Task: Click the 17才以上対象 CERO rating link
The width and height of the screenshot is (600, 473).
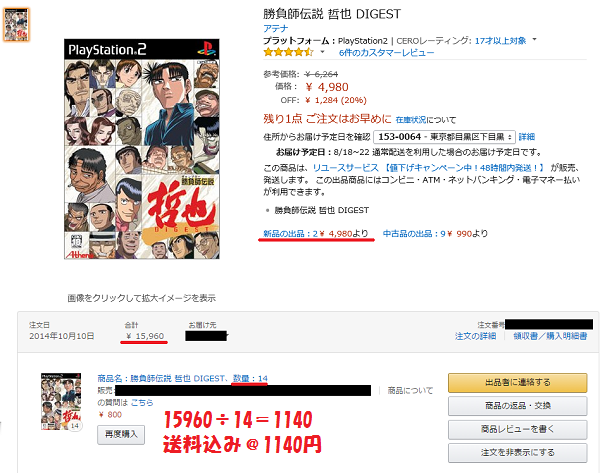Action: [x=501, y=41]
